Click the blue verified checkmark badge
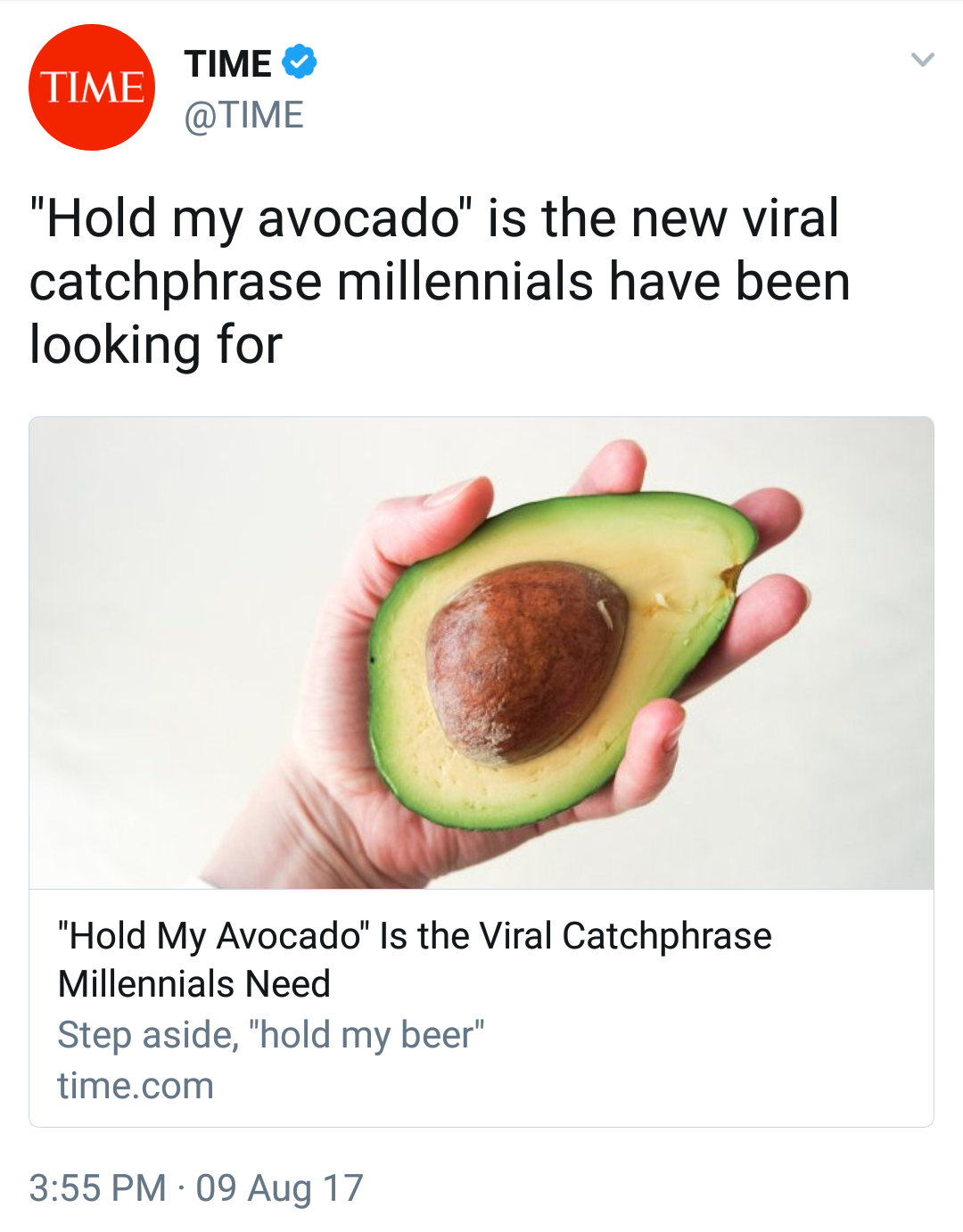Viewport: 963px width, 1232px height. 300,62
